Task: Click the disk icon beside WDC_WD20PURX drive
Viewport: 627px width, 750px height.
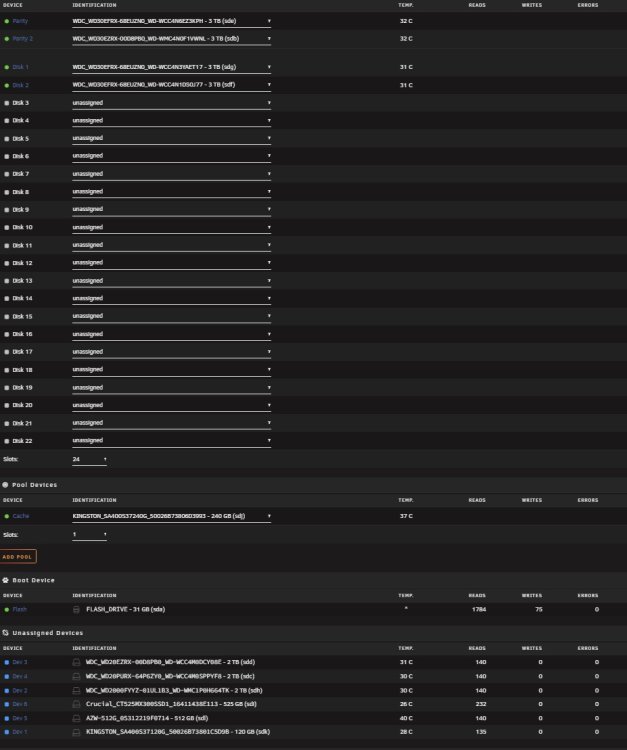Action: 76,676
